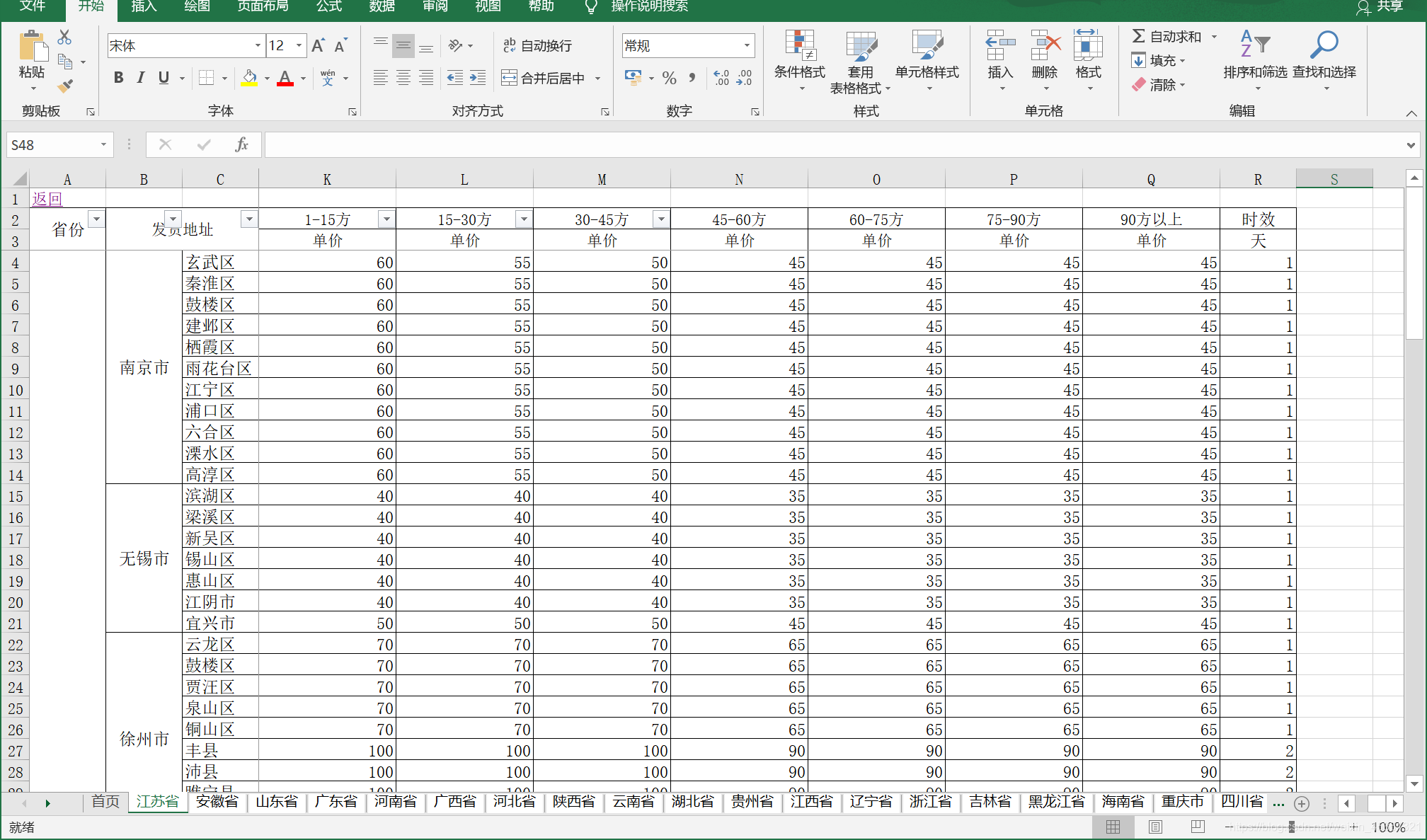
Task: Expand the 1-15方 column filter dropdown
Action: (386, 219)
